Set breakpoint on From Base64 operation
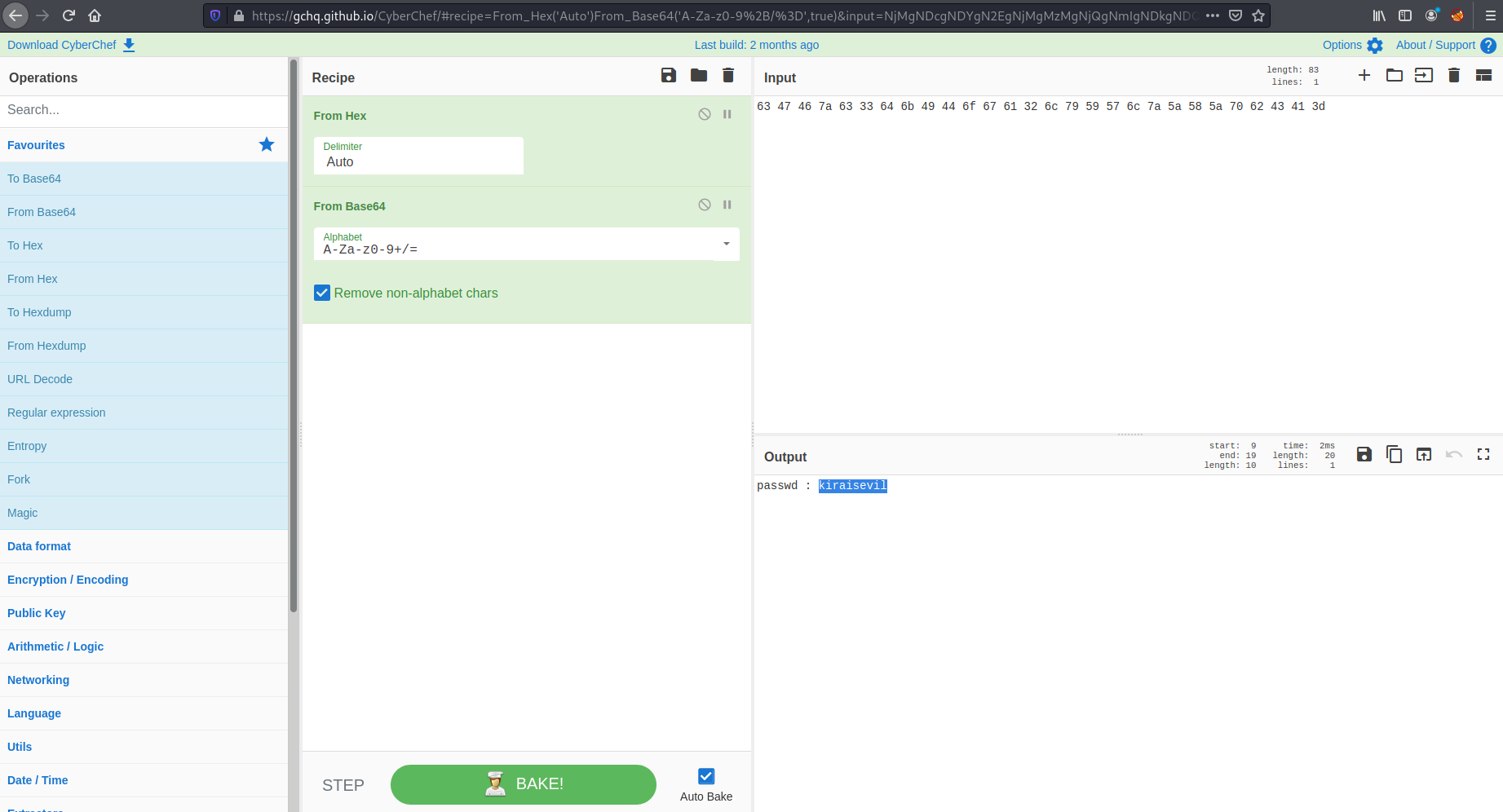Viewport: 1503px width, 812px height. pos(727,205)
